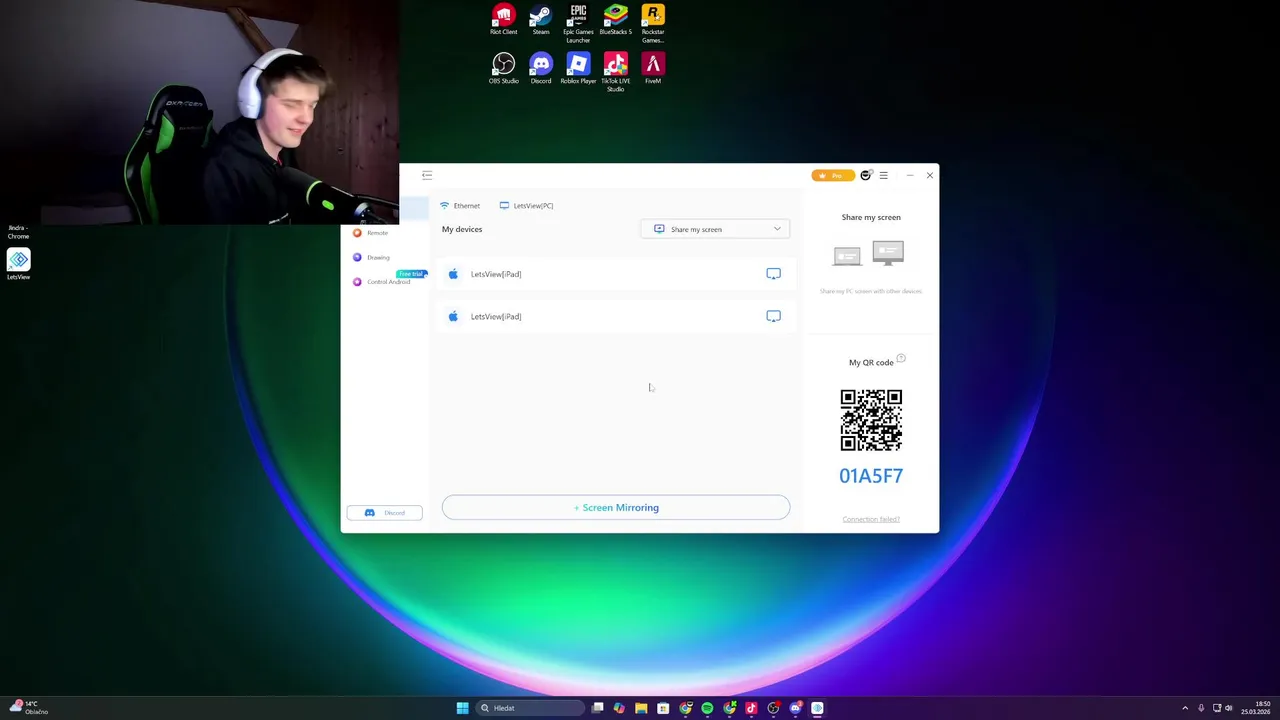Open File Explorer from the taskbar

pyautogui.click(x=641, y=708)
